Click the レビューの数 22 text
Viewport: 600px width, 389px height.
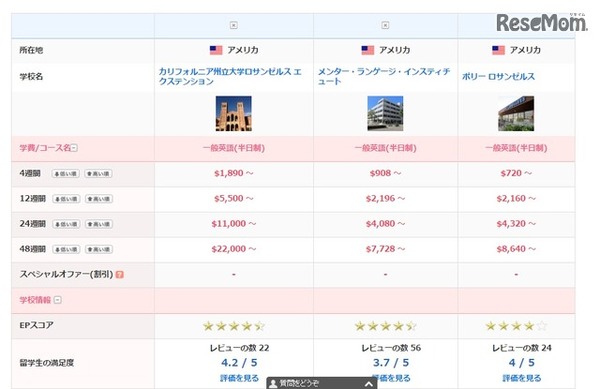click(x=239, y=348)
